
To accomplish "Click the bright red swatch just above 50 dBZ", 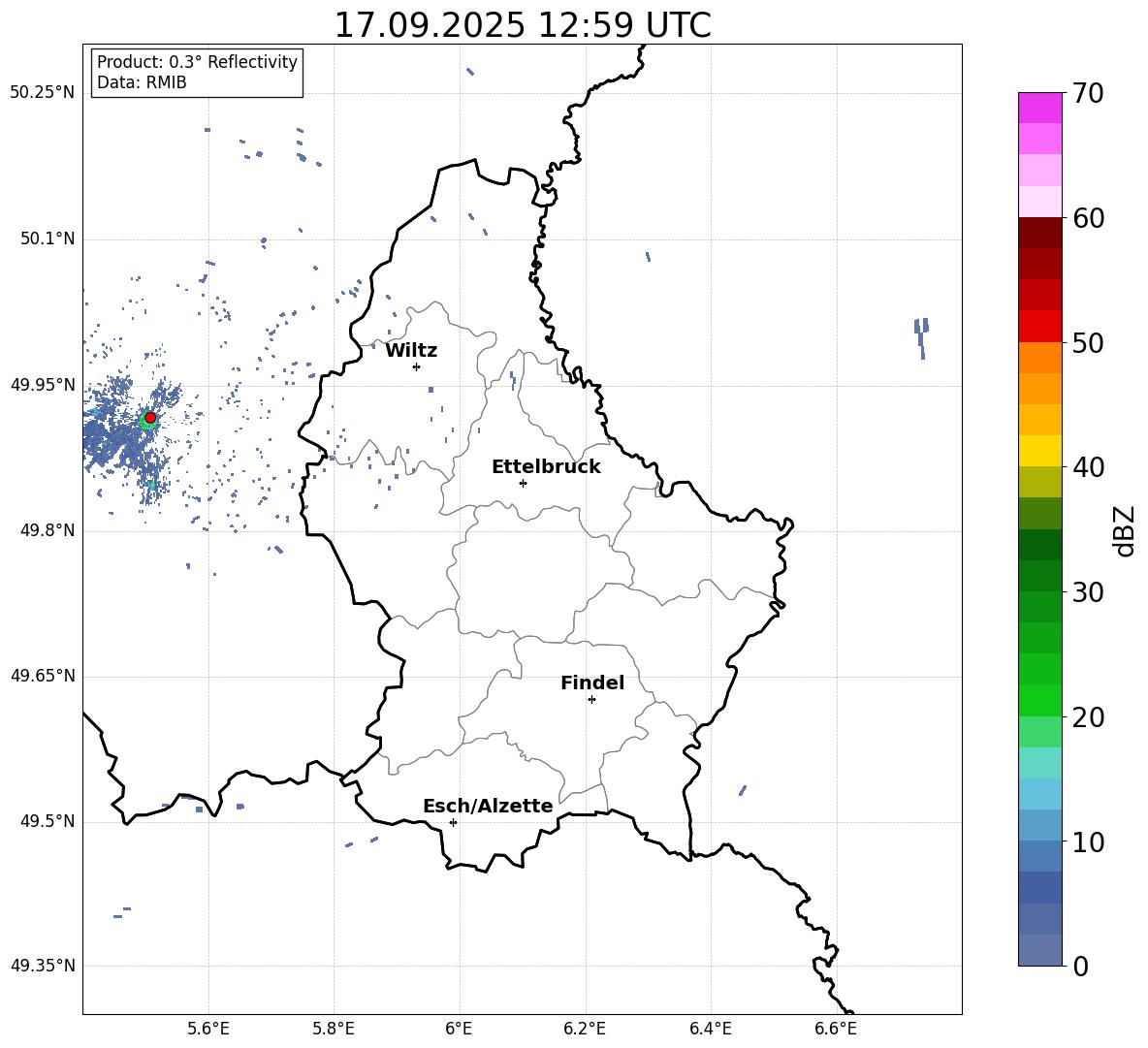I will (x=1039, y=327).
